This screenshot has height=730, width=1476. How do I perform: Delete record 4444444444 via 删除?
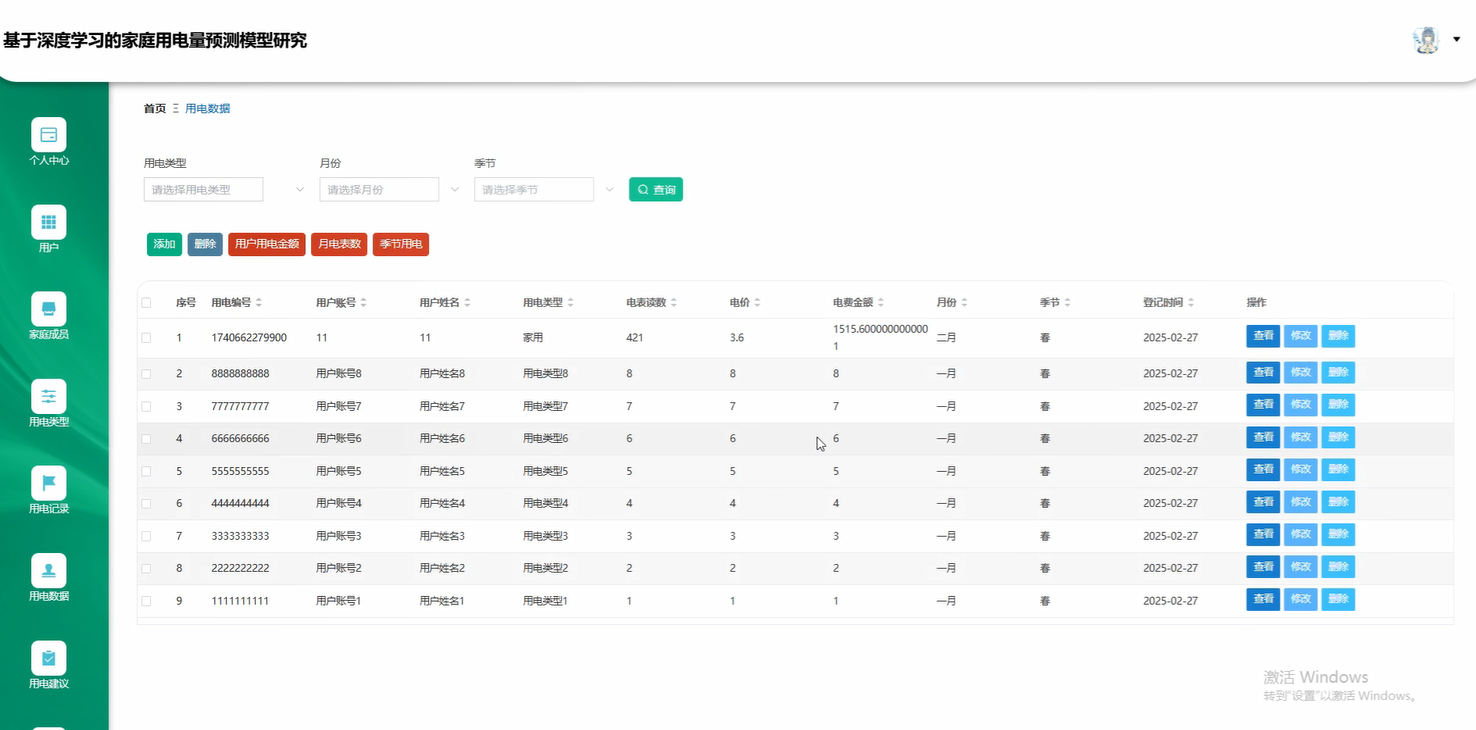pos(1338,502)
